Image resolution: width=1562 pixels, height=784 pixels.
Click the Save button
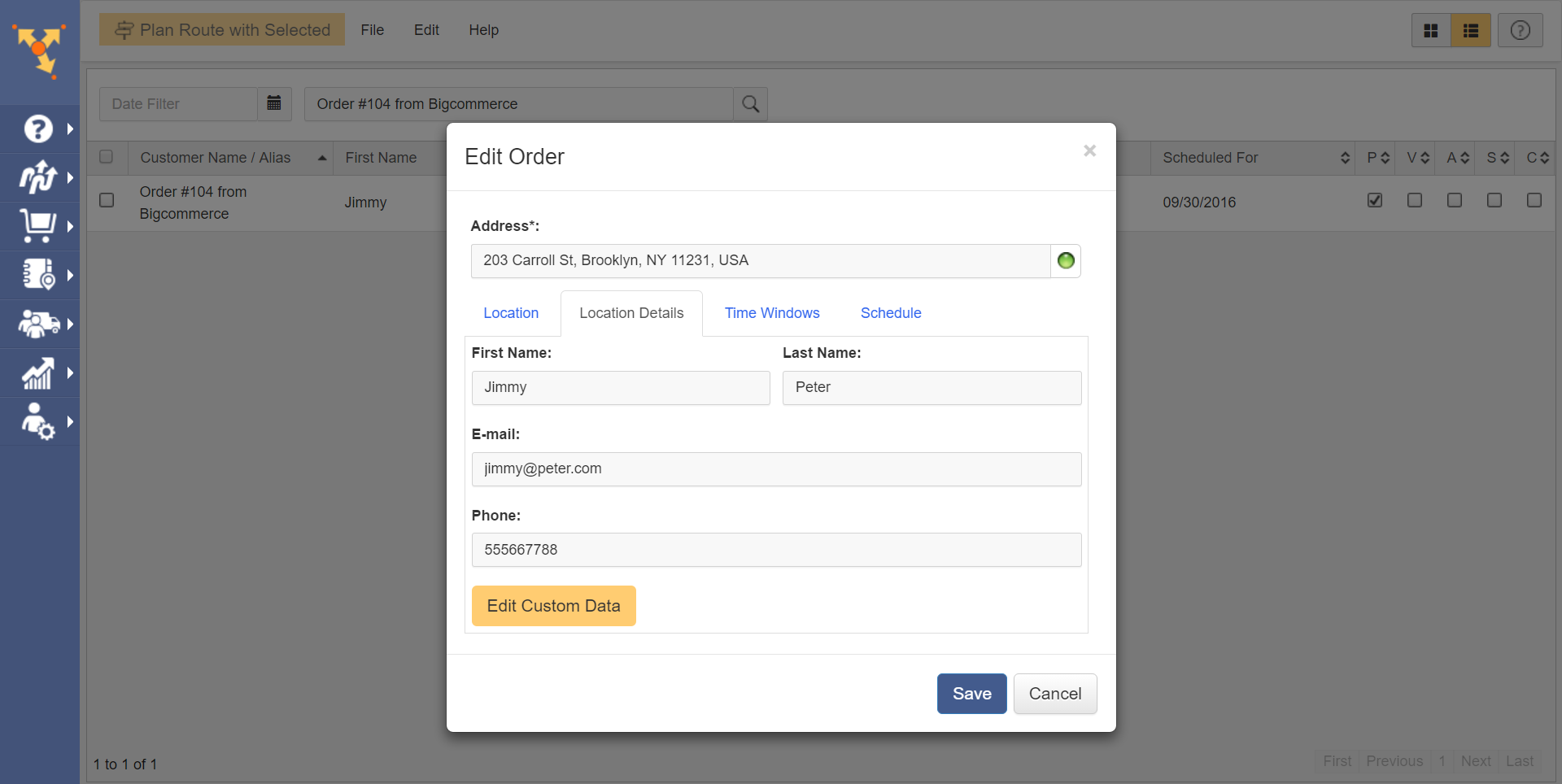(971, 694)
